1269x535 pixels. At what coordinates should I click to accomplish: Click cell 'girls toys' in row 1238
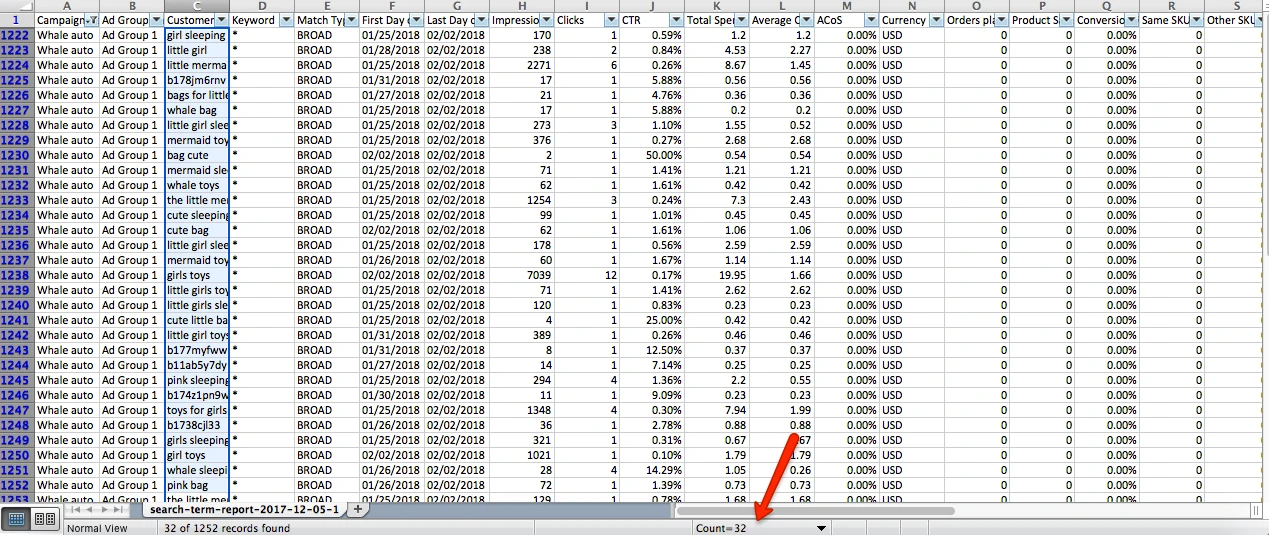point(196,275)
